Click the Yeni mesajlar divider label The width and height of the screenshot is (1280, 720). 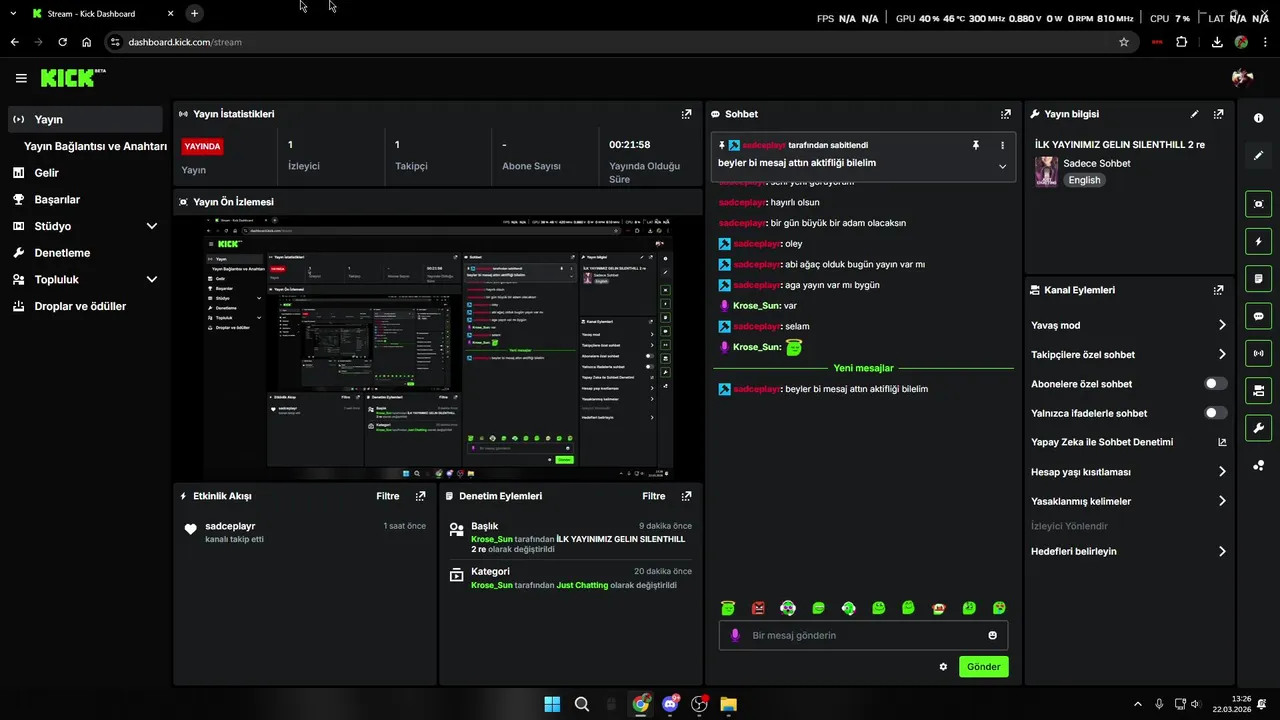(x=864, y=368)
